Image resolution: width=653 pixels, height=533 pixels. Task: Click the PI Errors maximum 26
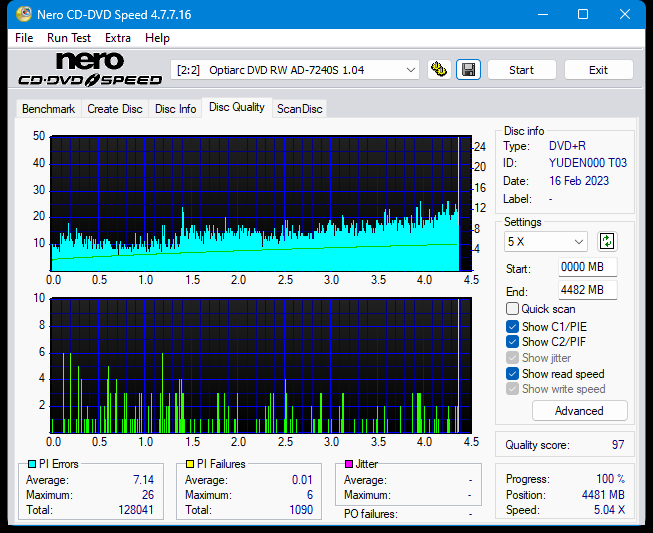click(x=148, y=495)
